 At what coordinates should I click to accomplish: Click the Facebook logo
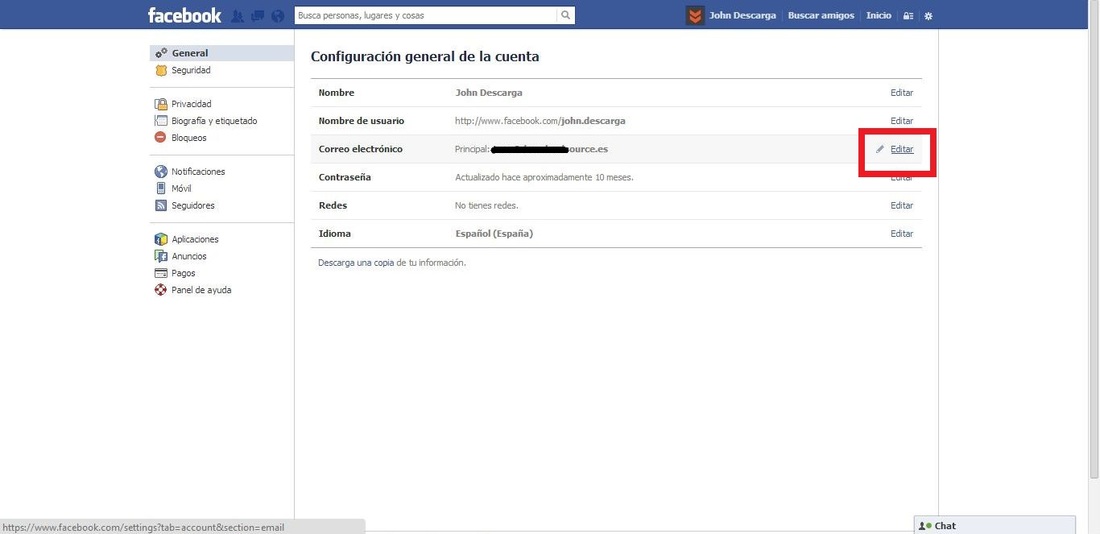tap(184, 15)
